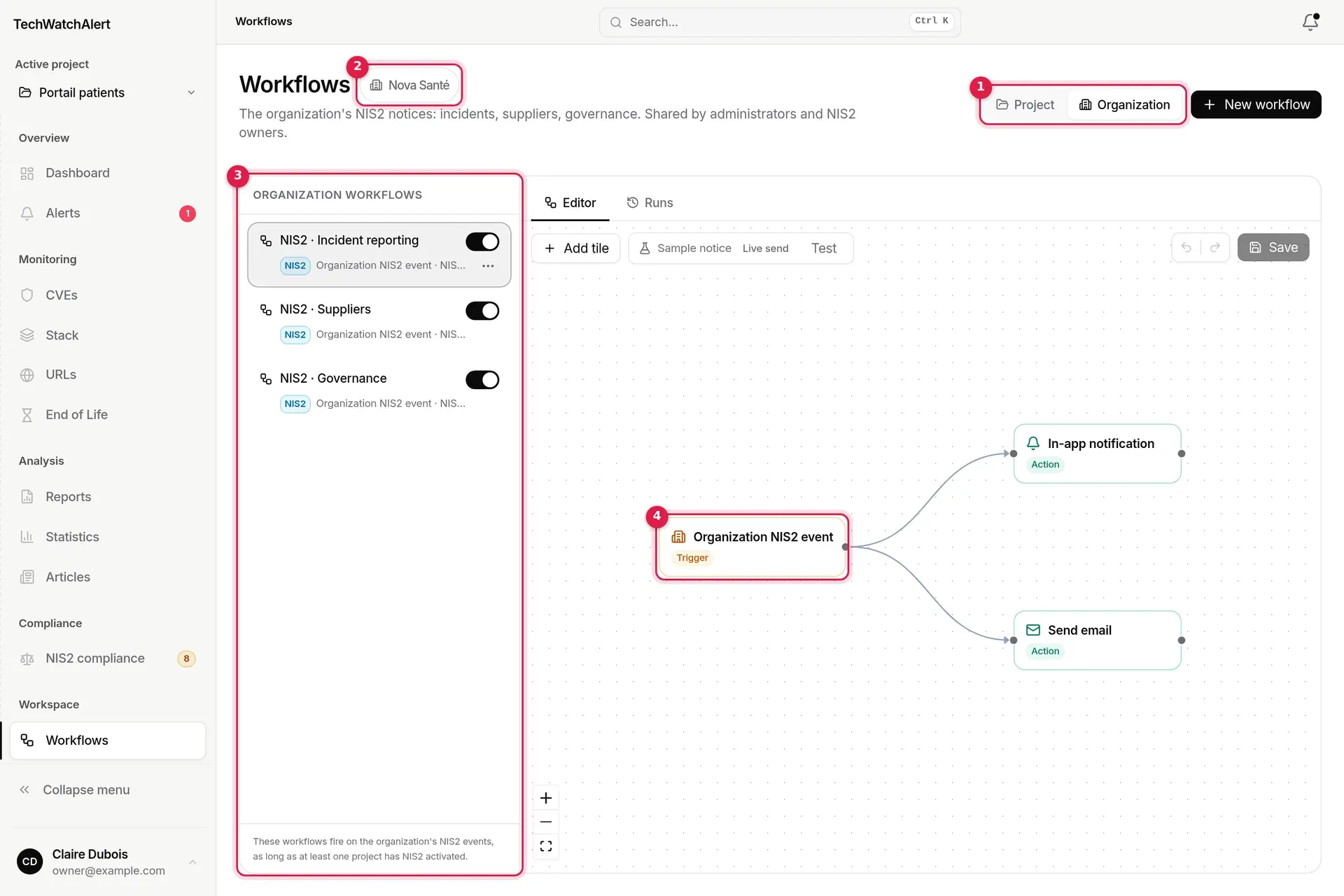The height and width of the screenshot is (896, 1344).
Task: Select the Organization NIS2 event trigger node
Action: [x=752, y=547]
